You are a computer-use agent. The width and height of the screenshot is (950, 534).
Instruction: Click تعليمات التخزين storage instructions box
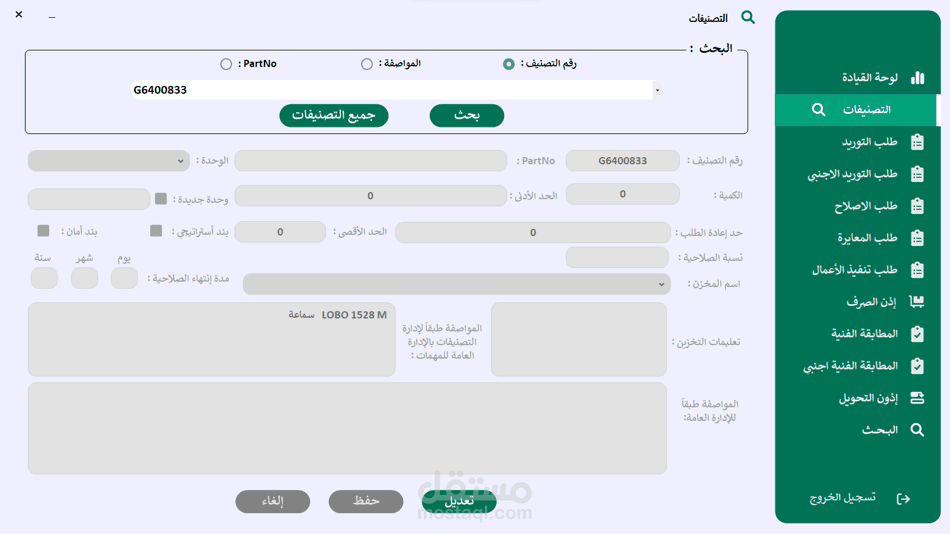pyautogui.click(x=579, y=339)
